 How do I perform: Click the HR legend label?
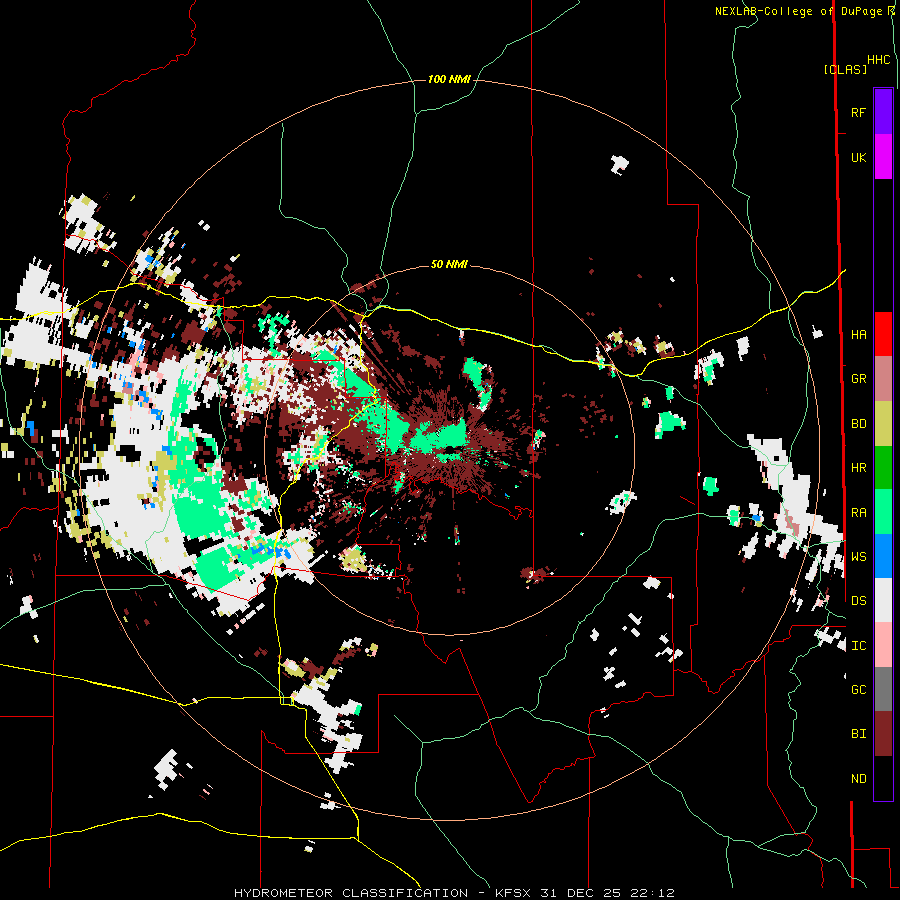click(858, 468)
